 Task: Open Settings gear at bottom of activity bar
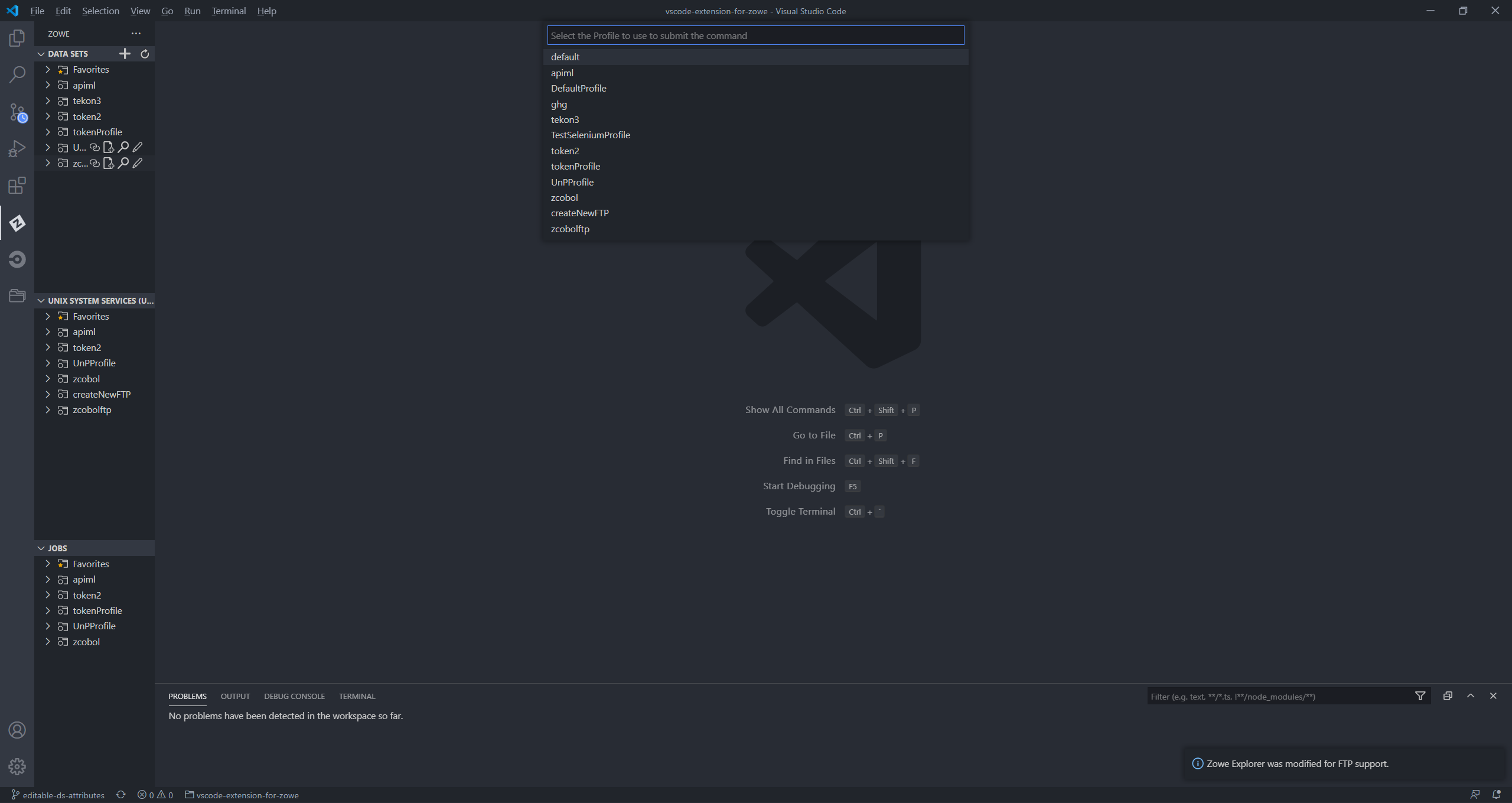pyautogui.click(x=17, y=766)
